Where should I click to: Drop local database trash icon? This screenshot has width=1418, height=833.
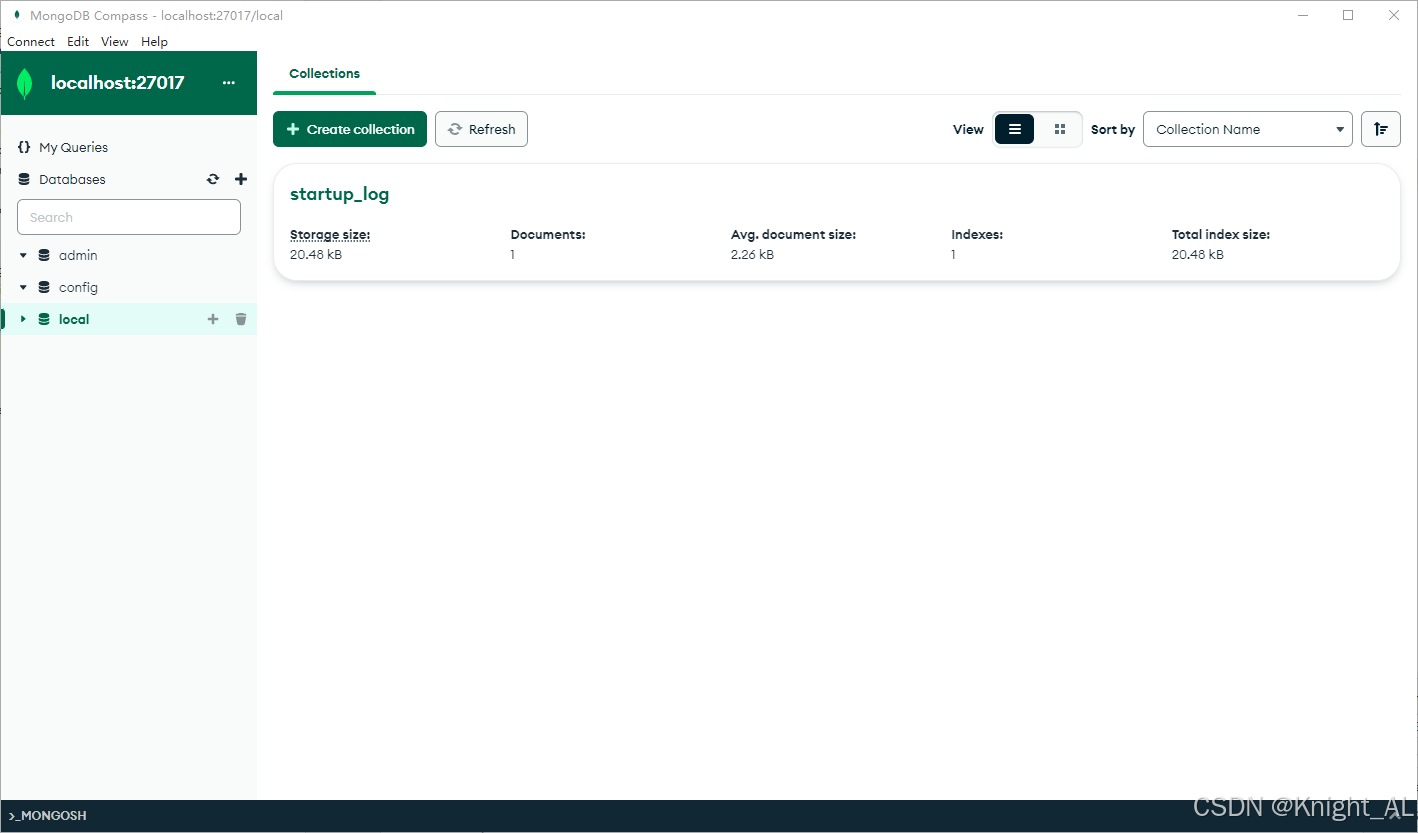coord(241,319)
